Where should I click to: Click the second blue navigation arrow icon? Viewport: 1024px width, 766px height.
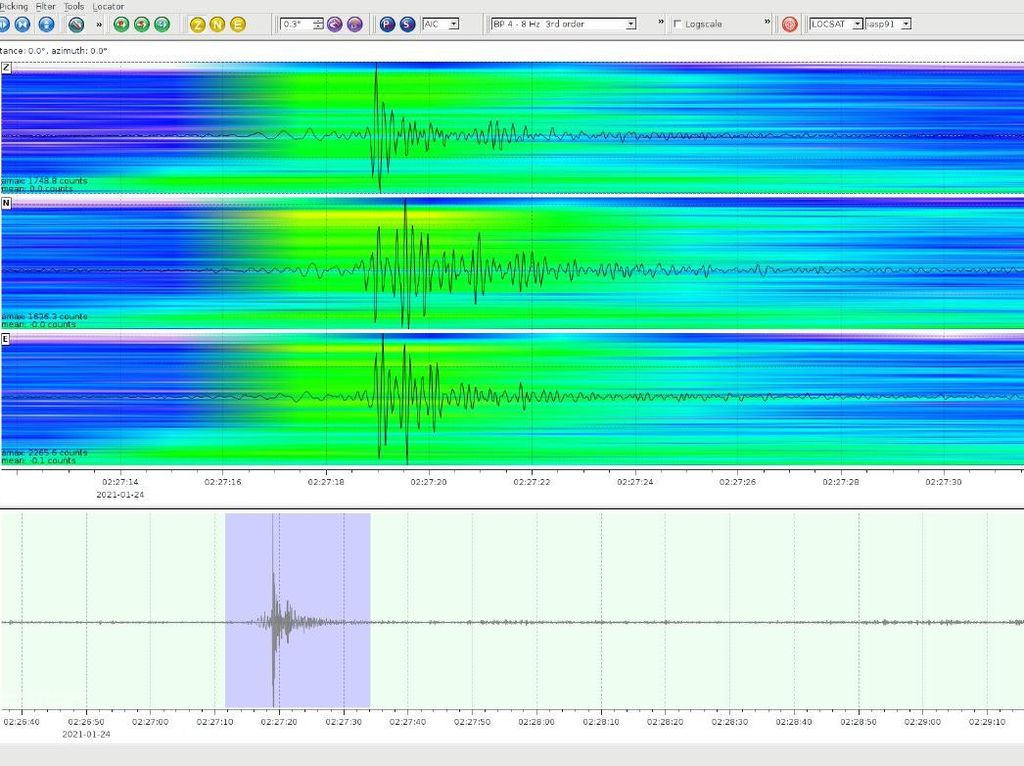coord(22,24)
